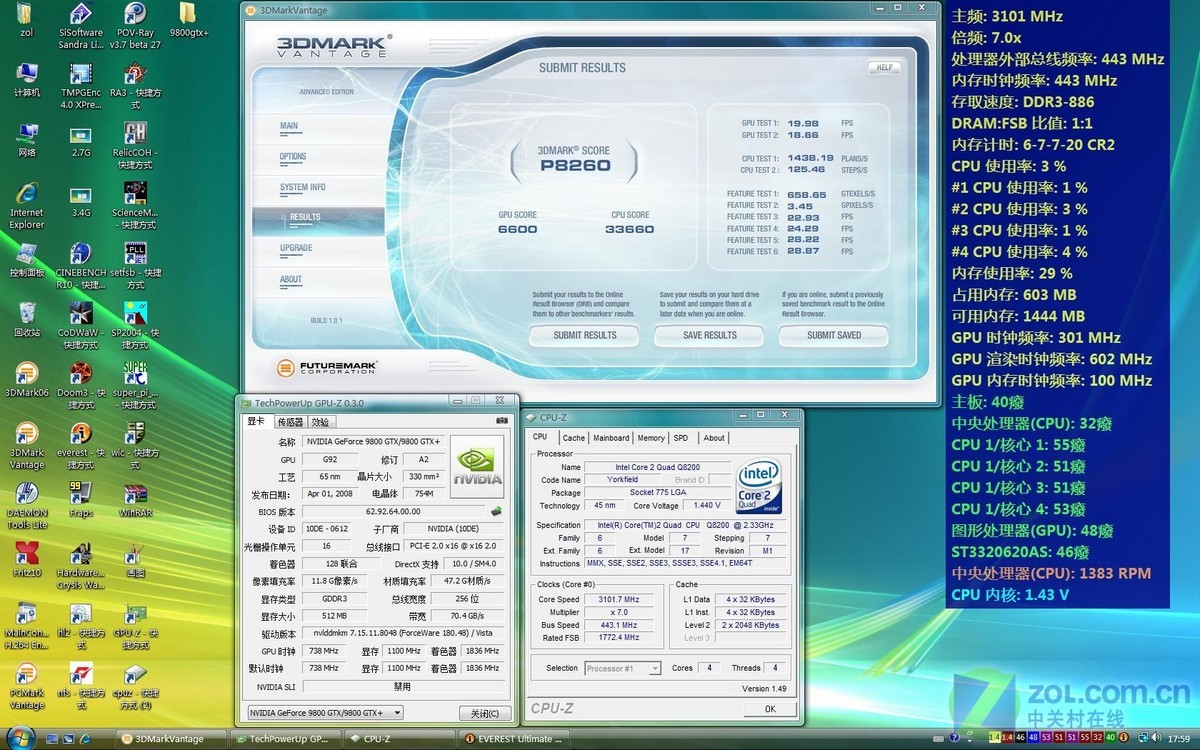This screenshot has height=750, width=1200.
Task: Open the super_pi desktop shortcut
Action: [x=135, y=385]
